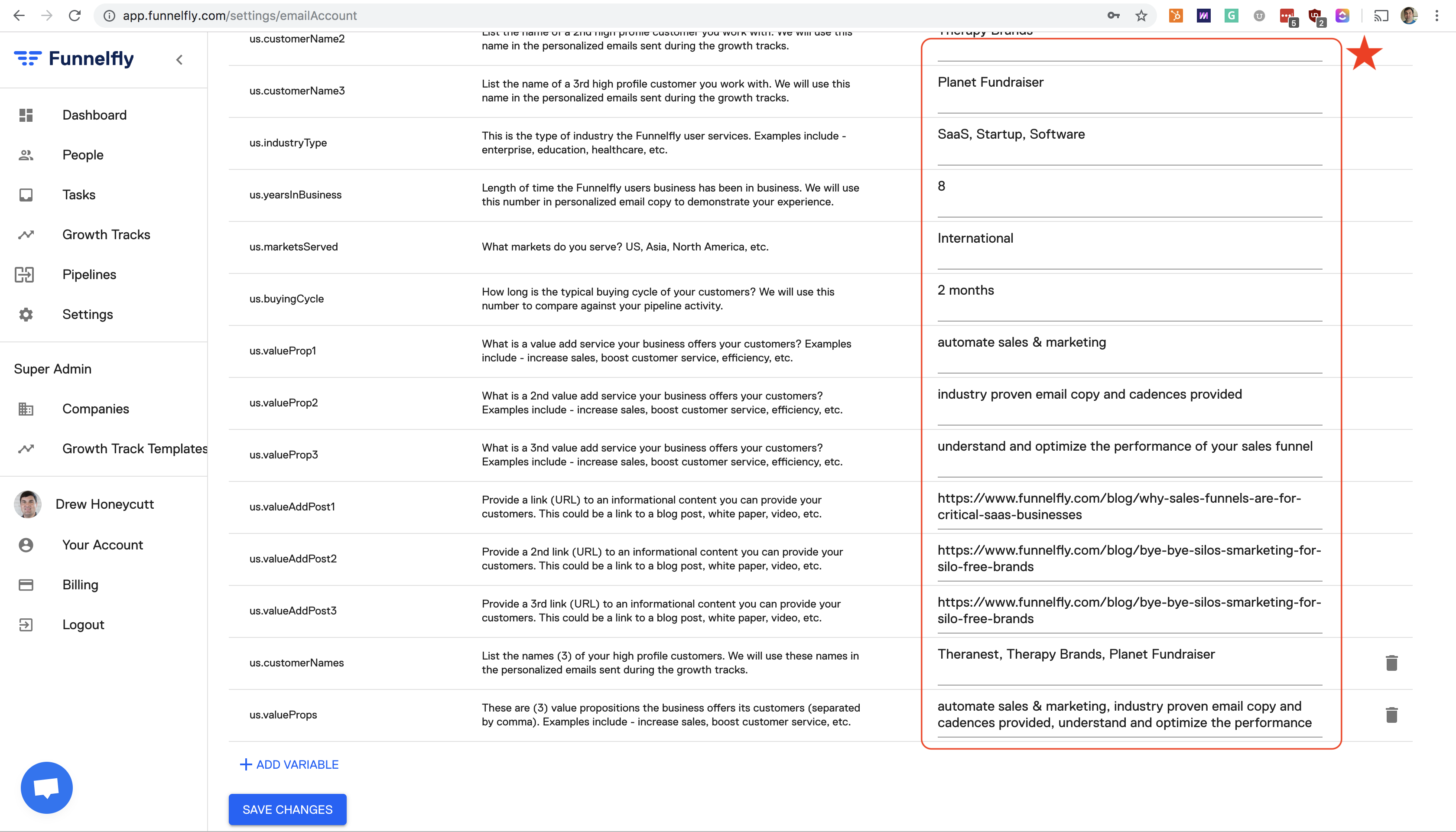Open the HubSpot extension icon
1456x832 pixels.
[x=1176, y=16]
